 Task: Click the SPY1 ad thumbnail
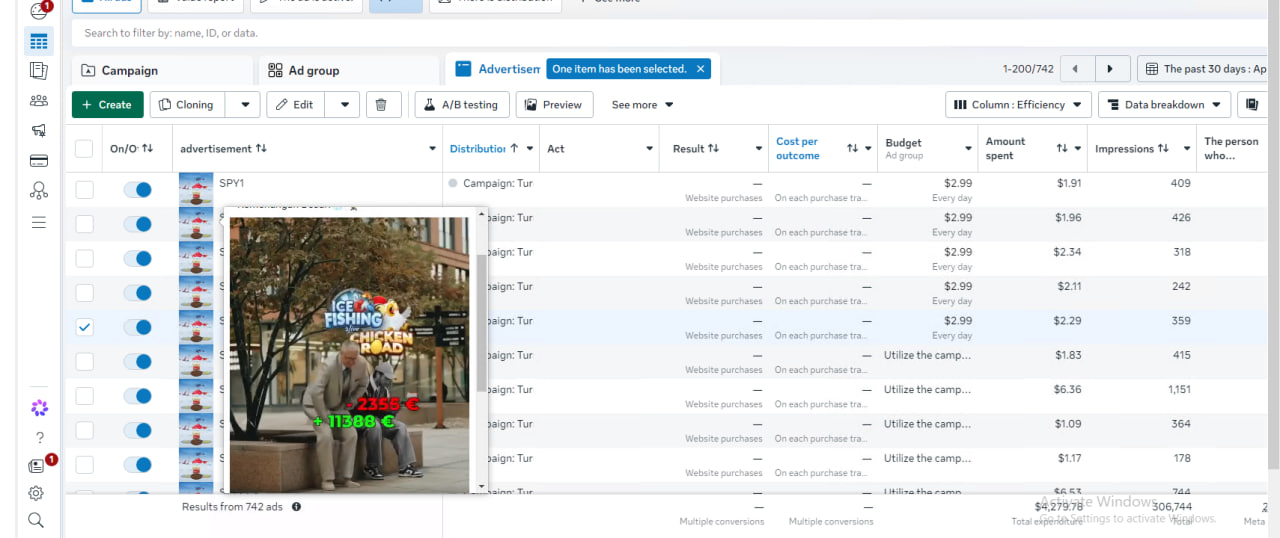(196, 190)
